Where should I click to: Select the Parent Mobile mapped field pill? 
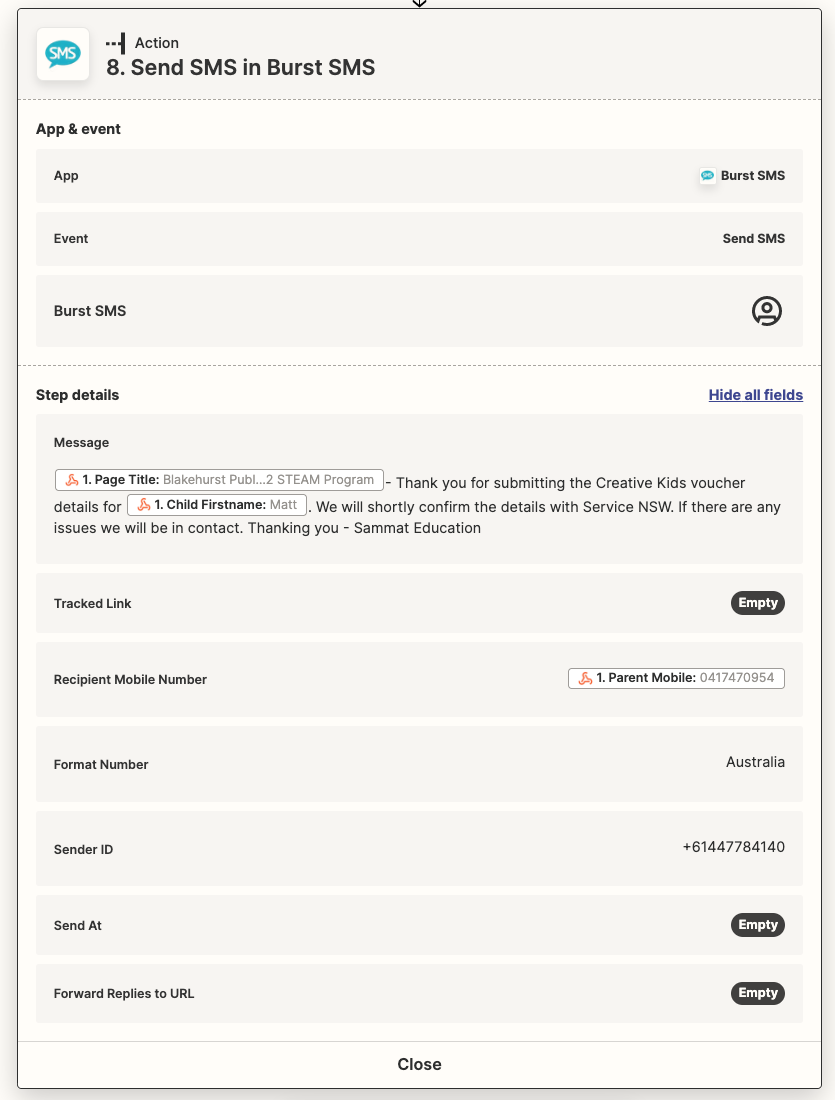(x=676, y=678)
